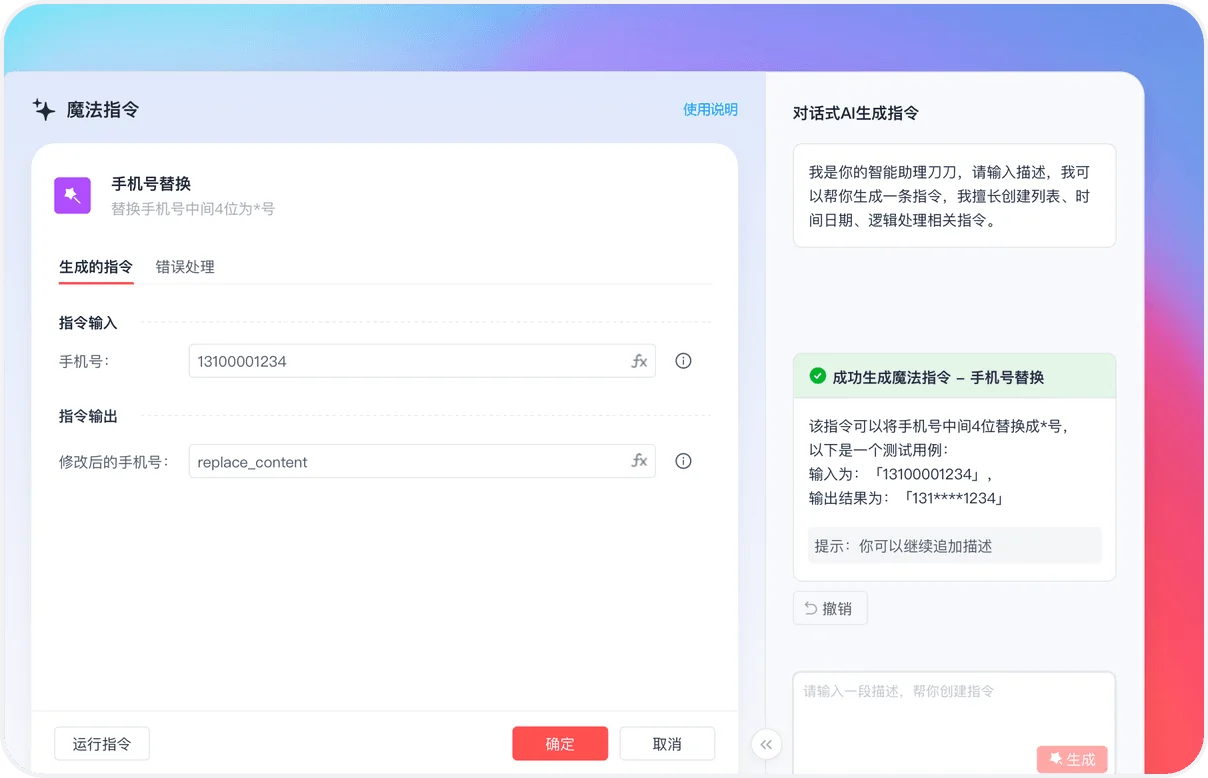Viewport: 1208px width, 778px height.
Task: Click the phone number input containing 13100001234
Action: [400, 361]
